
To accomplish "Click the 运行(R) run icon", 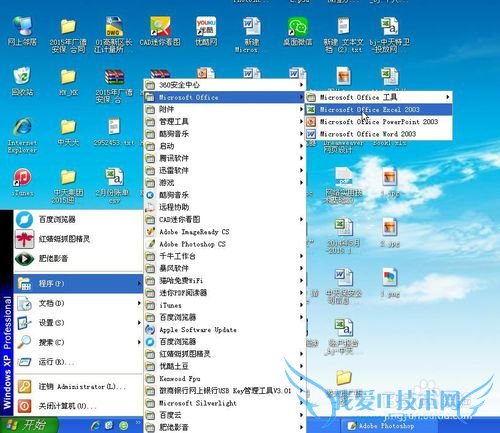I will [24, 362].
